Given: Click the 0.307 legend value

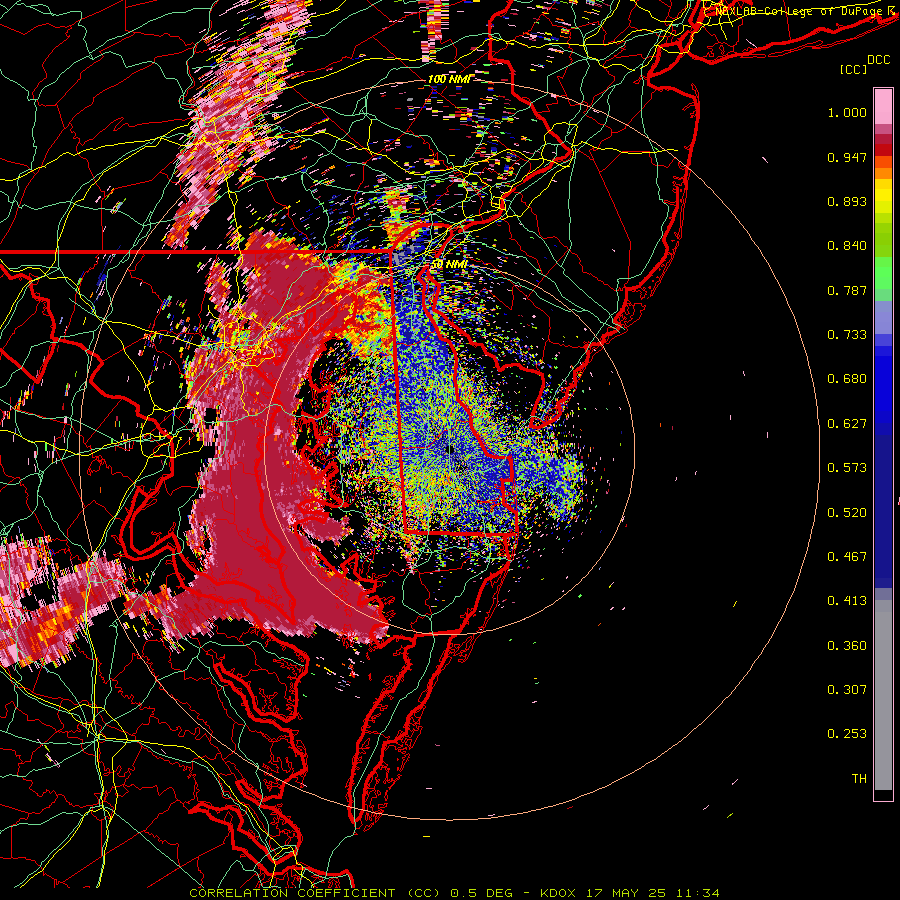Looking at the screenshot, I should (x=847, y=690).
